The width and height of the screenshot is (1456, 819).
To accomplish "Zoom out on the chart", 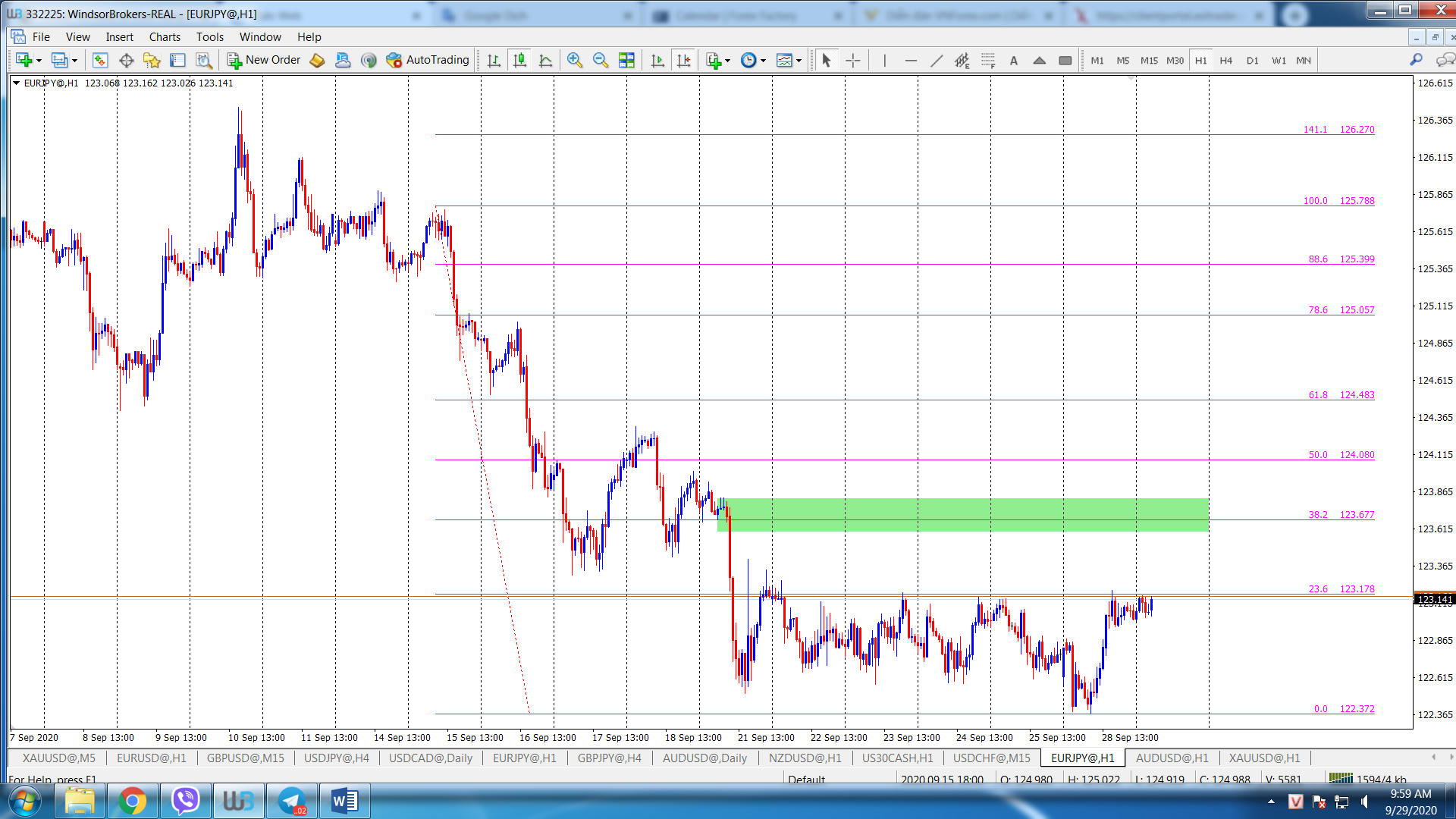I will [601, 60].
